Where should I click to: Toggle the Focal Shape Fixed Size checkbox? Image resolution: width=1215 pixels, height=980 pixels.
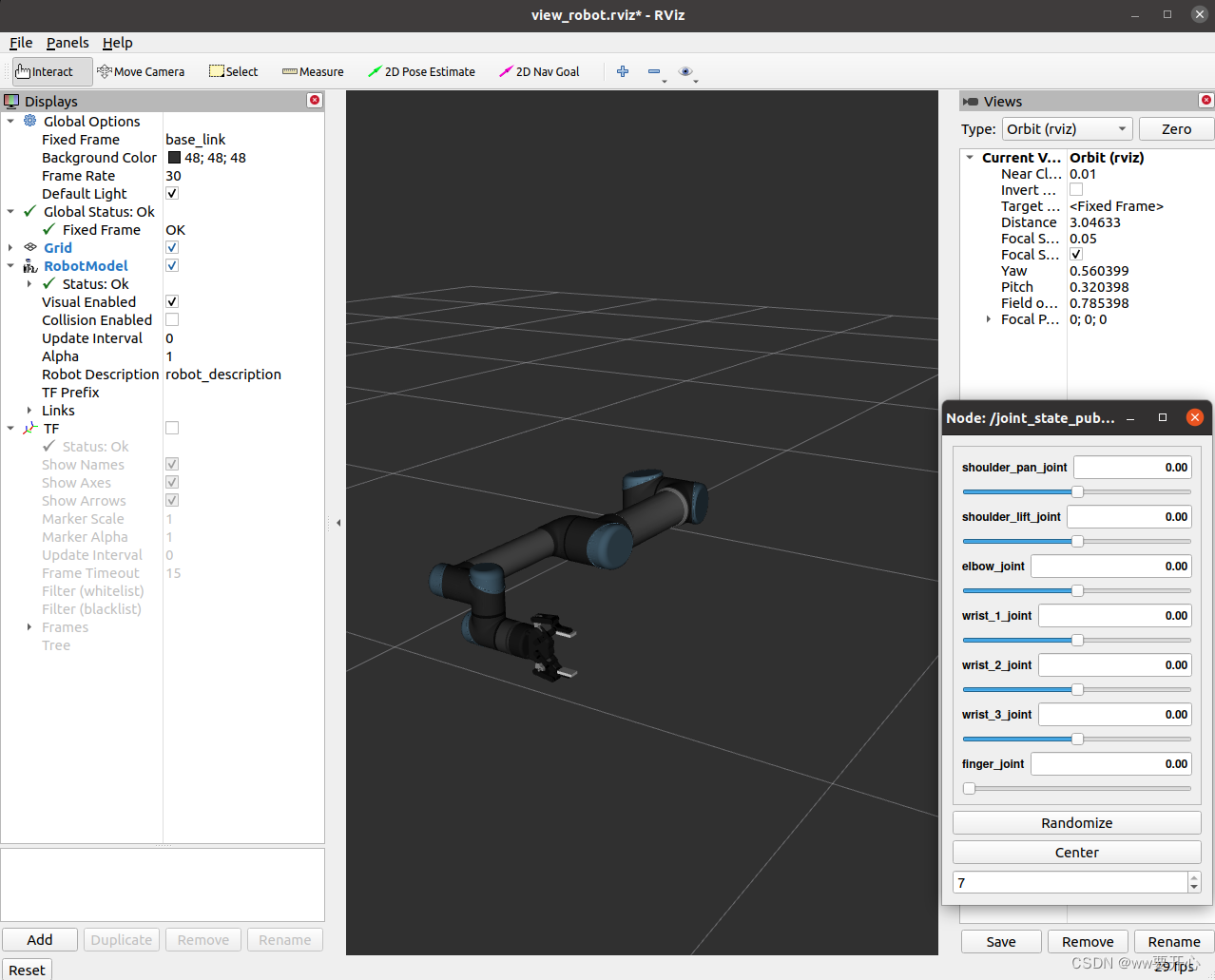(x=1076, y=254)
